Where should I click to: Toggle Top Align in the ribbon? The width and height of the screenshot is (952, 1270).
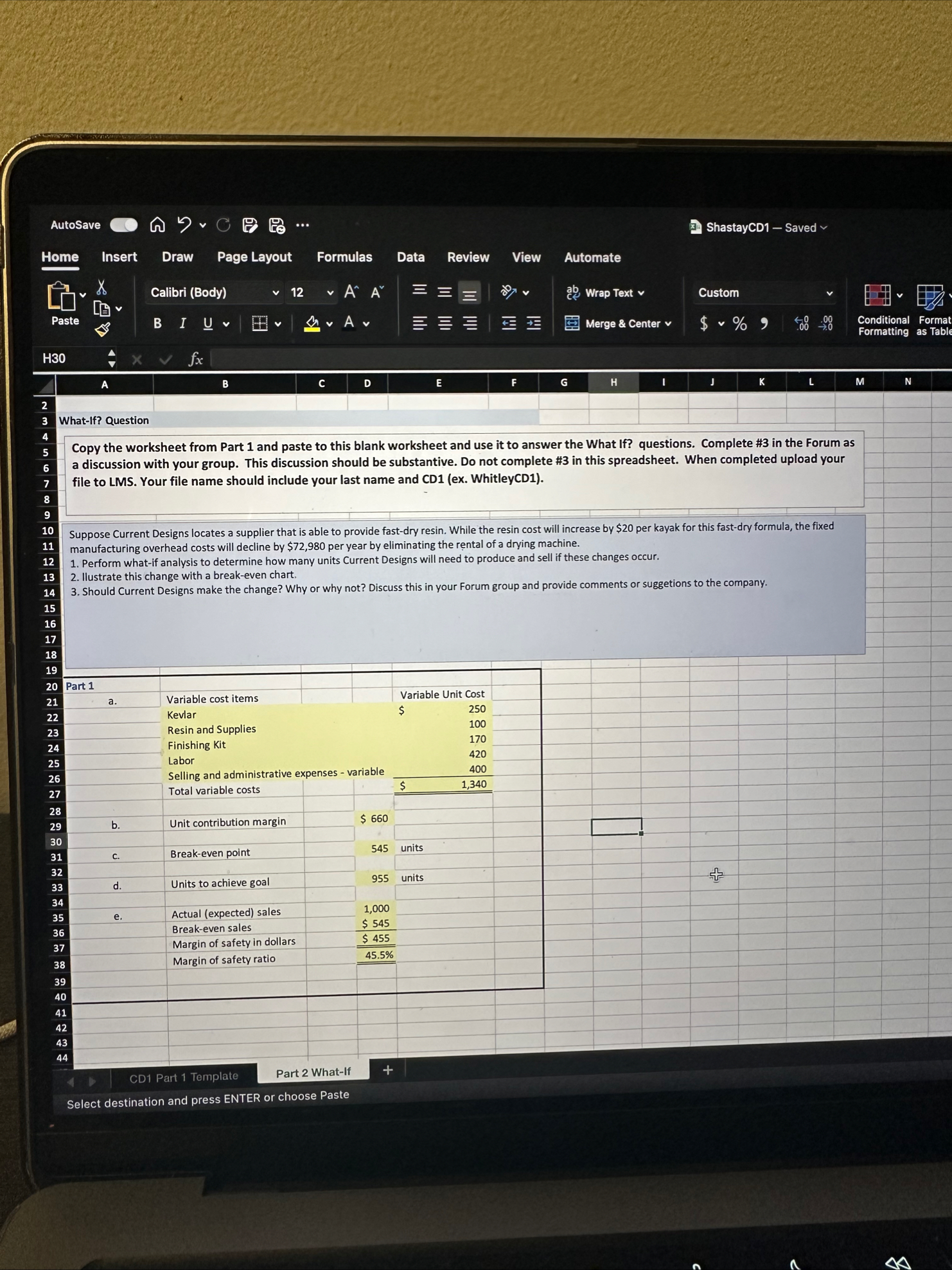419,291
